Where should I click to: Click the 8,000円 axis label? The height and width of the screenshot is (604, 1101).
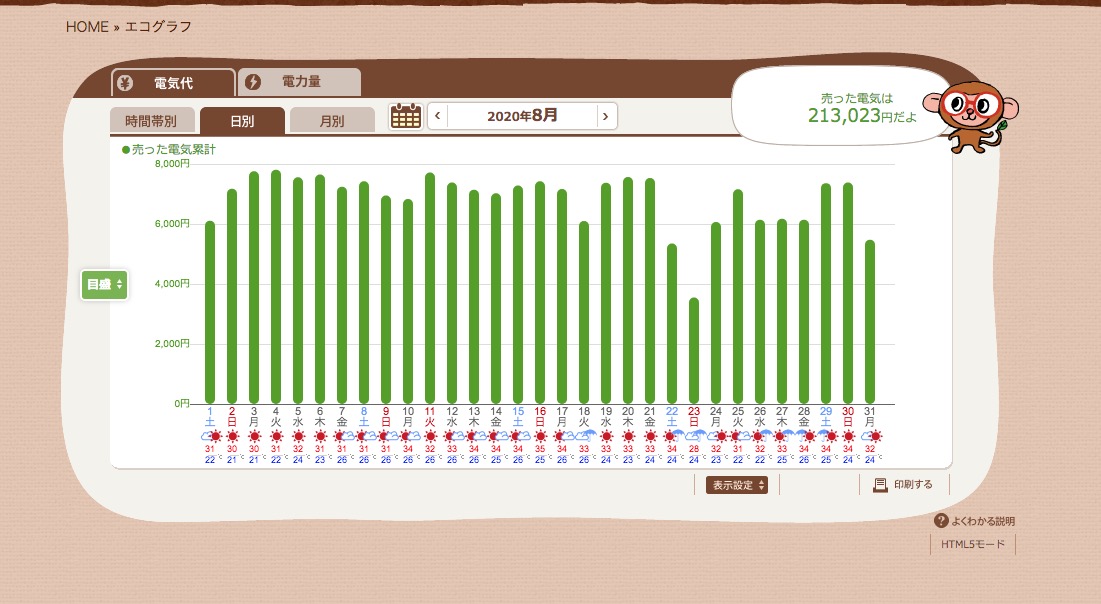tap(173, 164)
